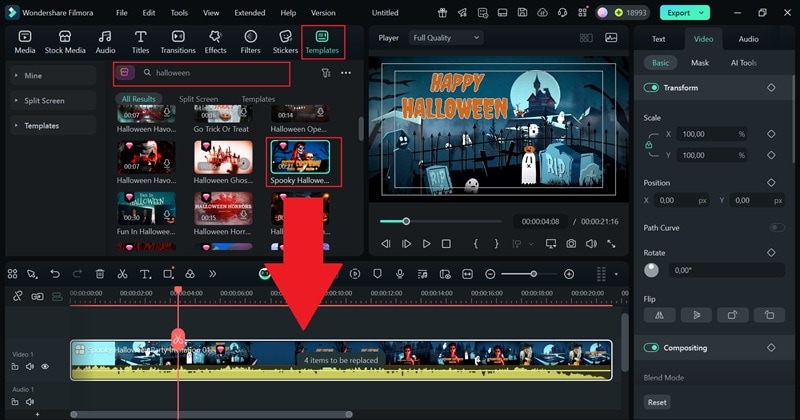The image size is (800, 420).
Task: Open the Filters panel
Action: (250, 42)
